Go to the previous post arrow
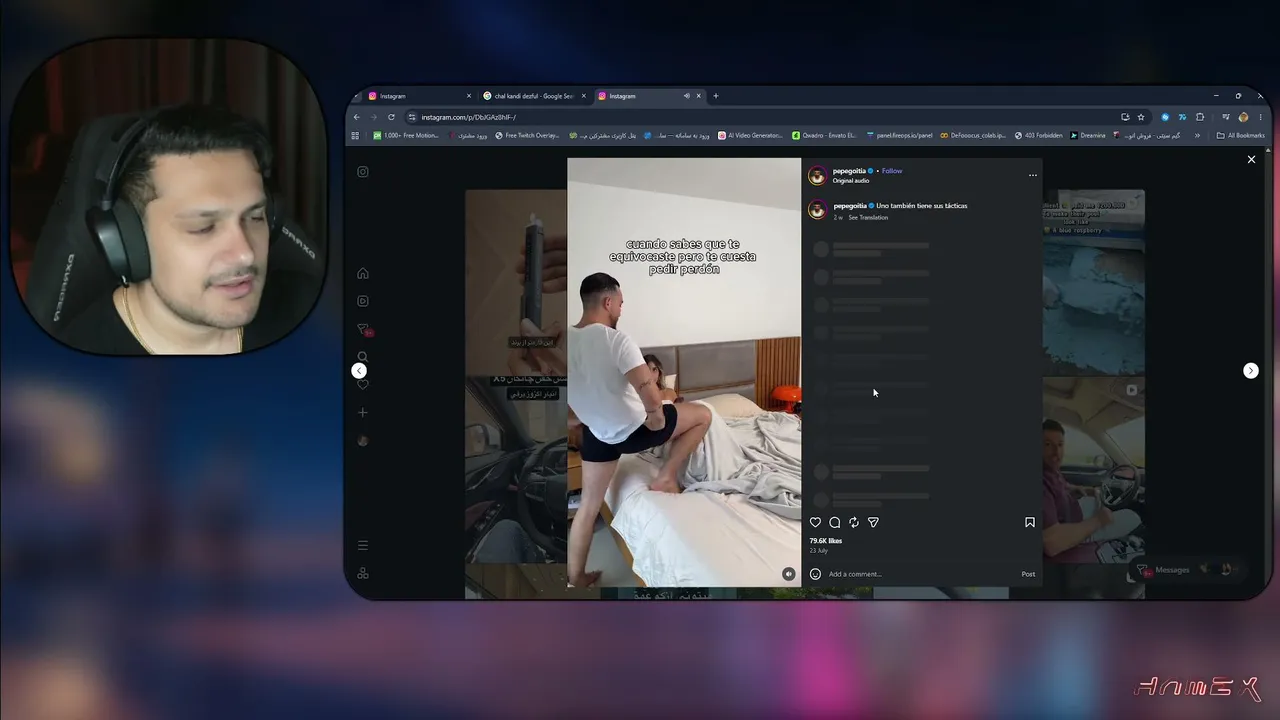The image size is (1280, 720). (359, 371)
